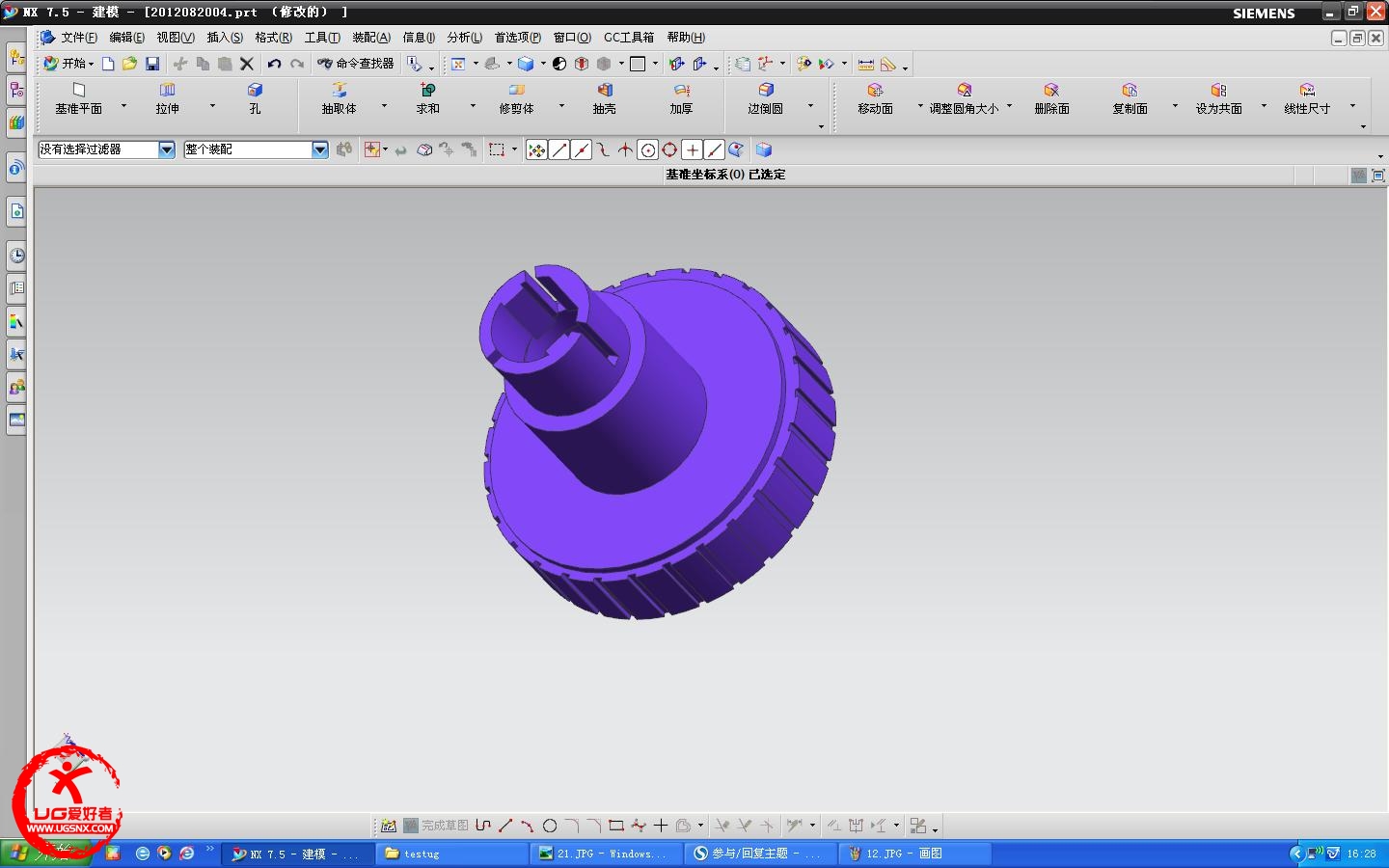
Task: Switch to 参与/回复主题 browser taskbar item
Action: pos(760,854)
